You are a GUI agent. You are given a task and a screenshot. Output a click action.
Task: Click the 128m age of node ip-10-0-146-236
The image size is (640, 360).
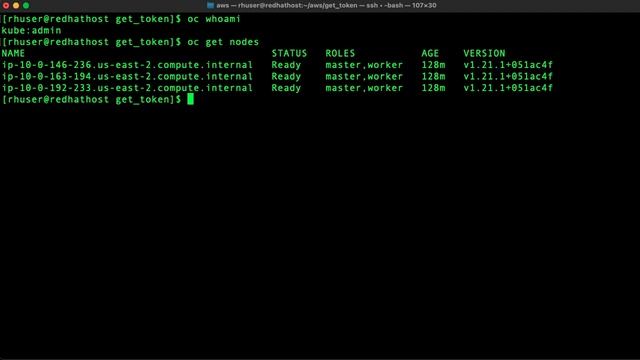pyautogui.click(x=433, y=65)
